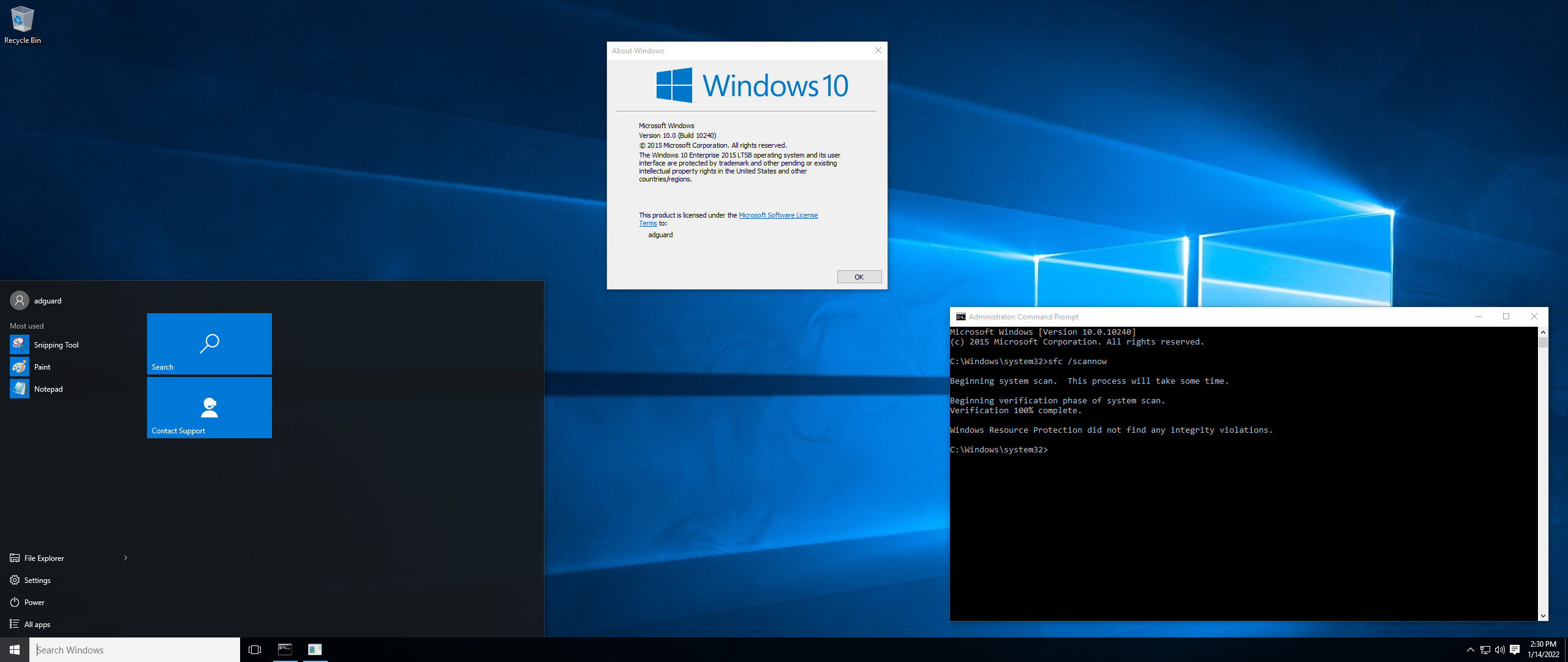The height and width of the screenshot is (662, 1568).
Task: Click the licensed user 'adguard' in About dialog
Action: click(660, 235)
